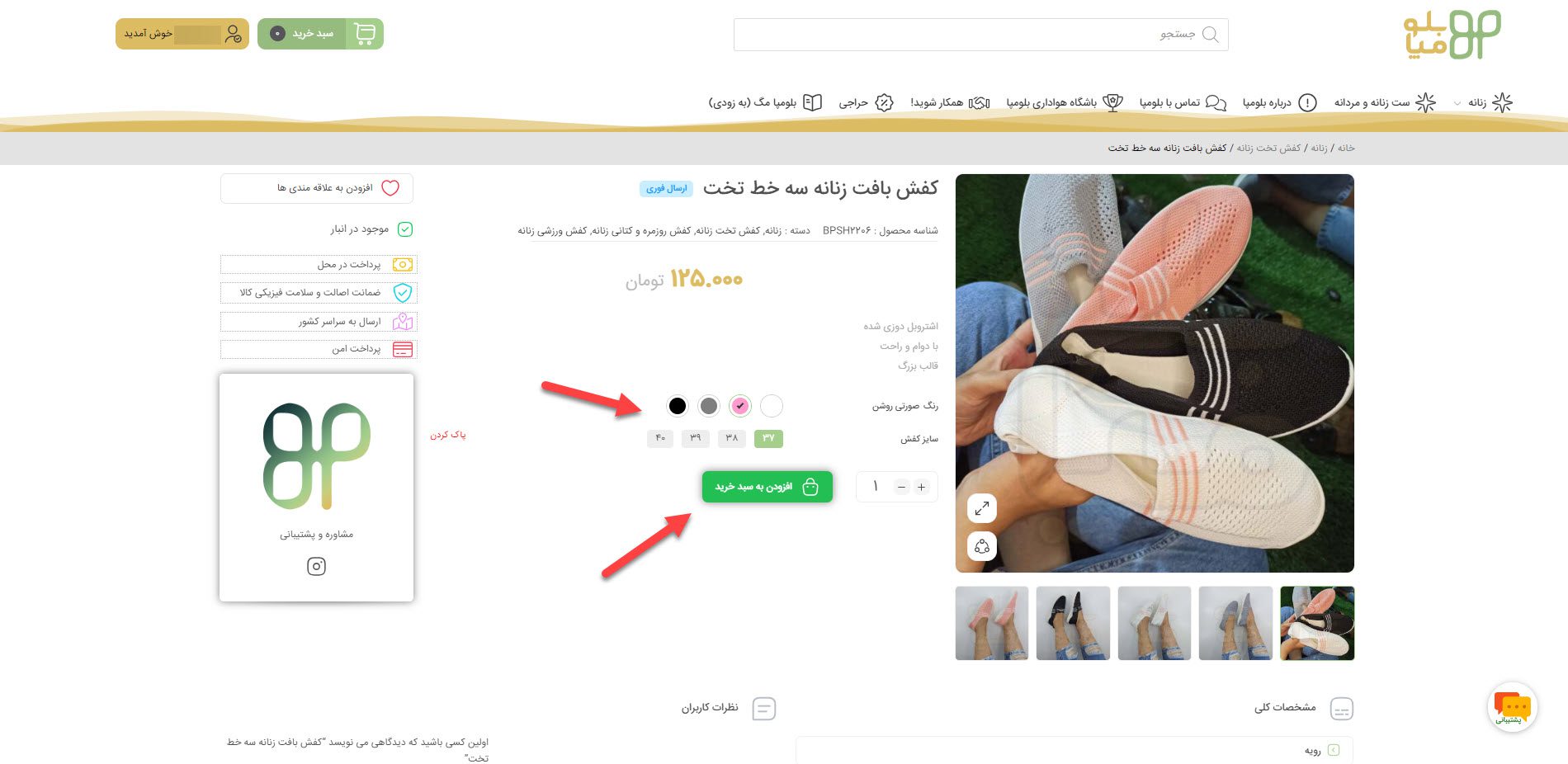Select size ۳۸ option

tap(732, 438)
